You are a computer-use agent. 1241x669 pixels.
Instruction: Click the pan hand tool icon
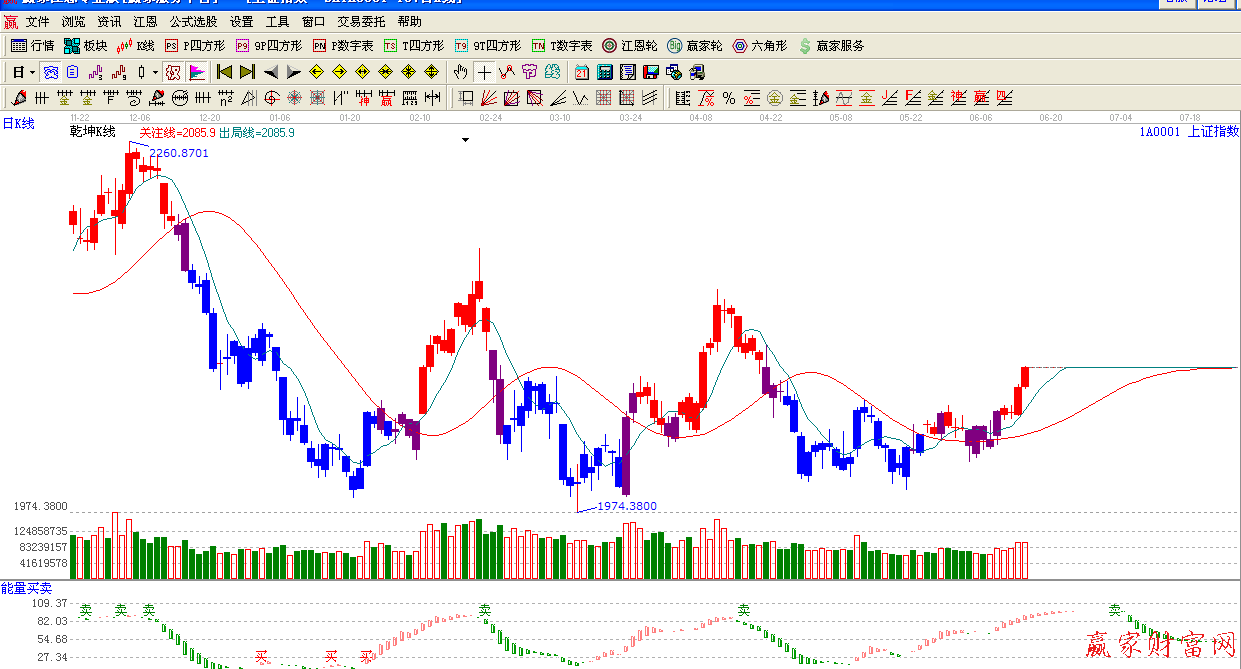[x=460, y=72]
